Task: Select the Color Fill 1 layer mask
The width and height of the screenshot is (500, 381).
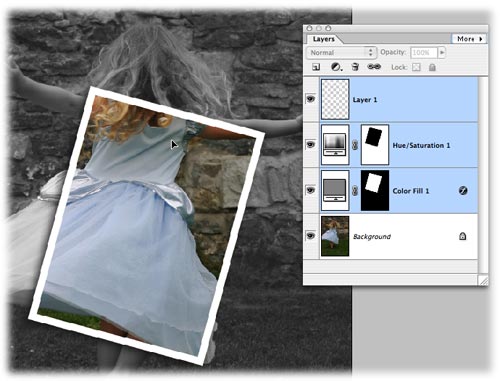Action: pos(375,190)
